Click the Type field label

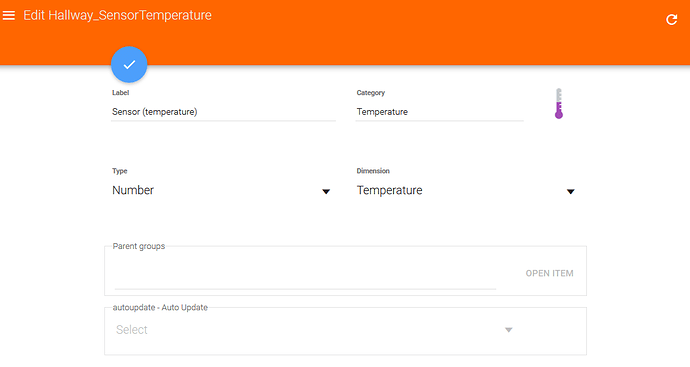click(120, 171)
